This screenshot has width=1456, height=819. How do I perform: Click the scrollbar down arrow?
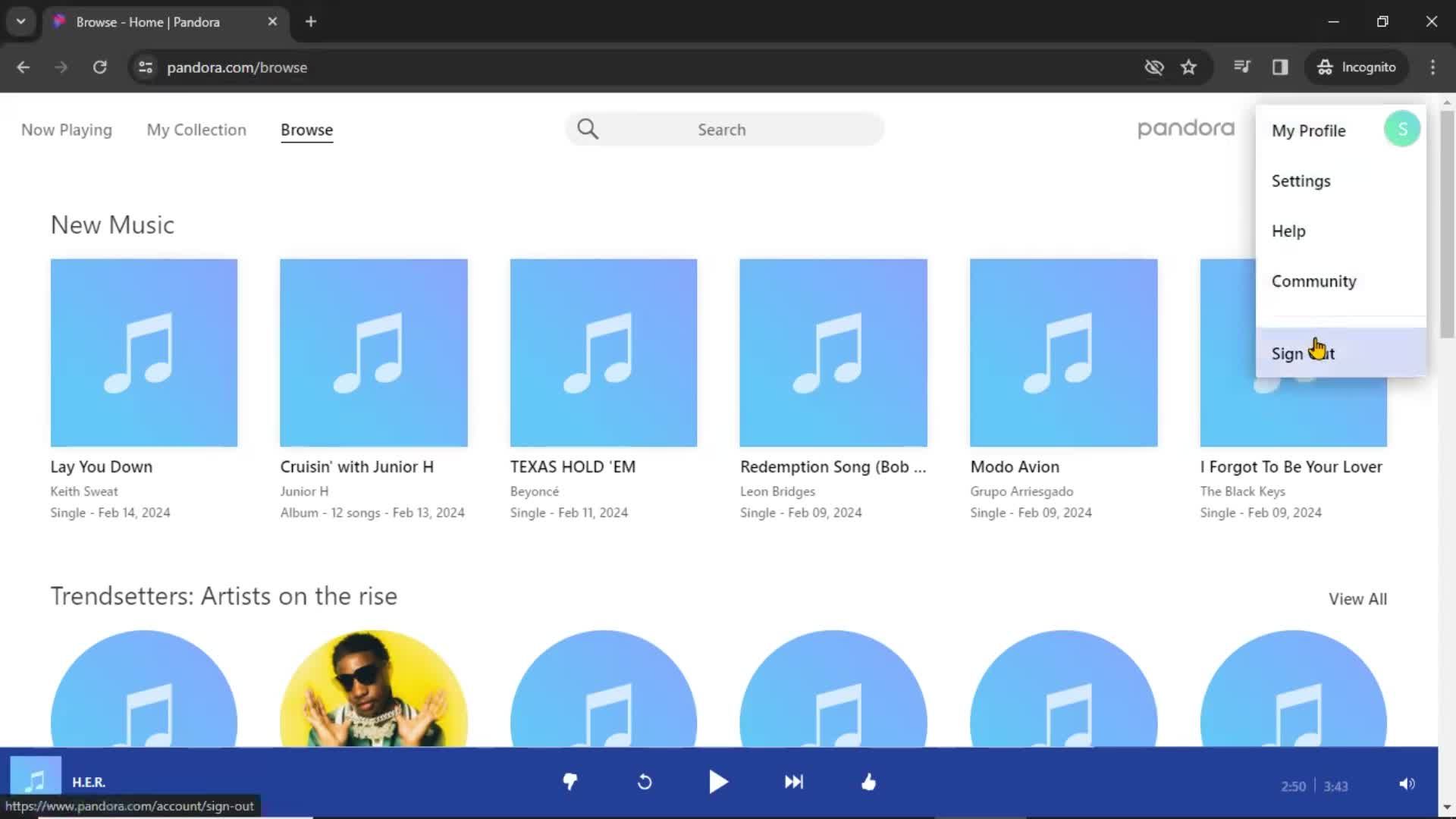point(1447,807)
